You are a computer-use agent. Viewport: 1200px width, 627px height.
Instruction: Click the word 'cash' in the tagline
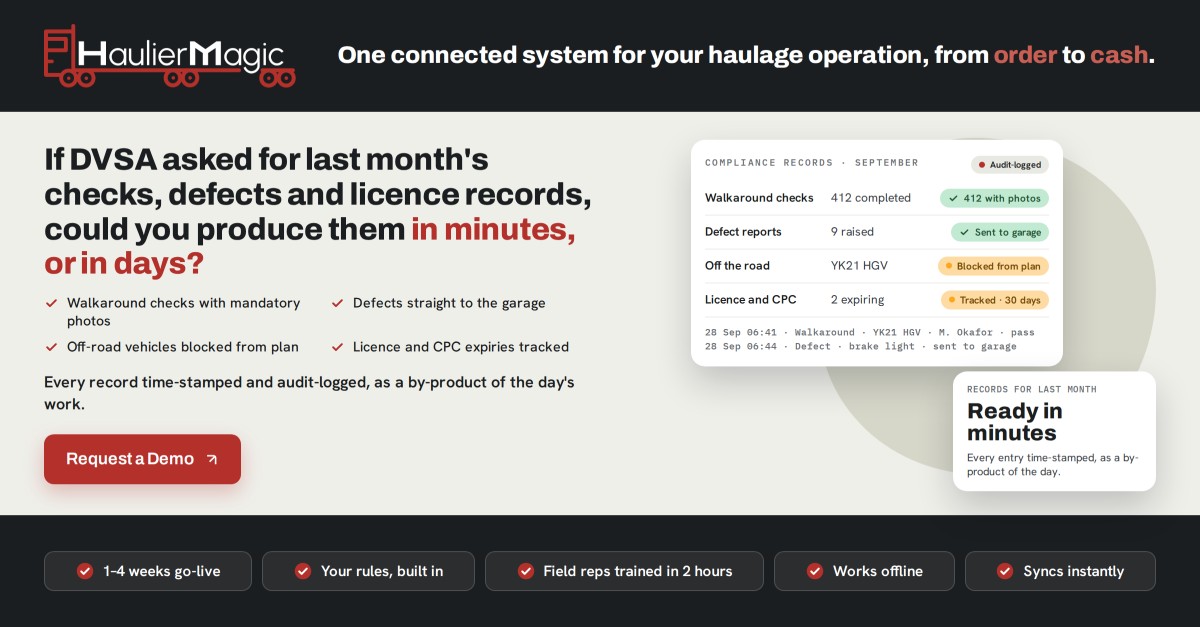1119,55
